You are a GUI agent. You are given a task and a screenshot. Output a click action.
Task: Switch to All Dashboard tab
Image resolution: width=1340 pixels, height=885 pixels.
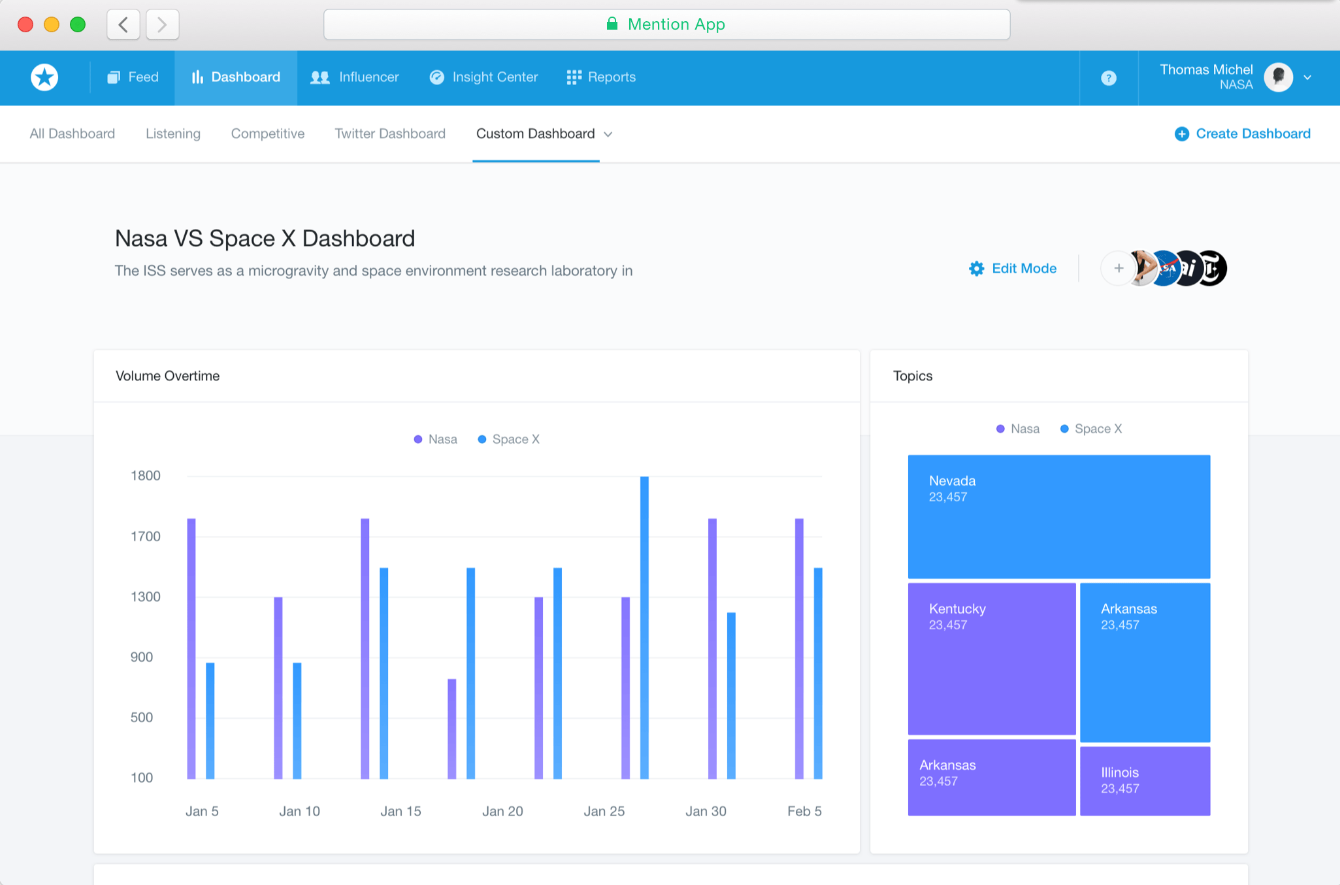point(72,134)
